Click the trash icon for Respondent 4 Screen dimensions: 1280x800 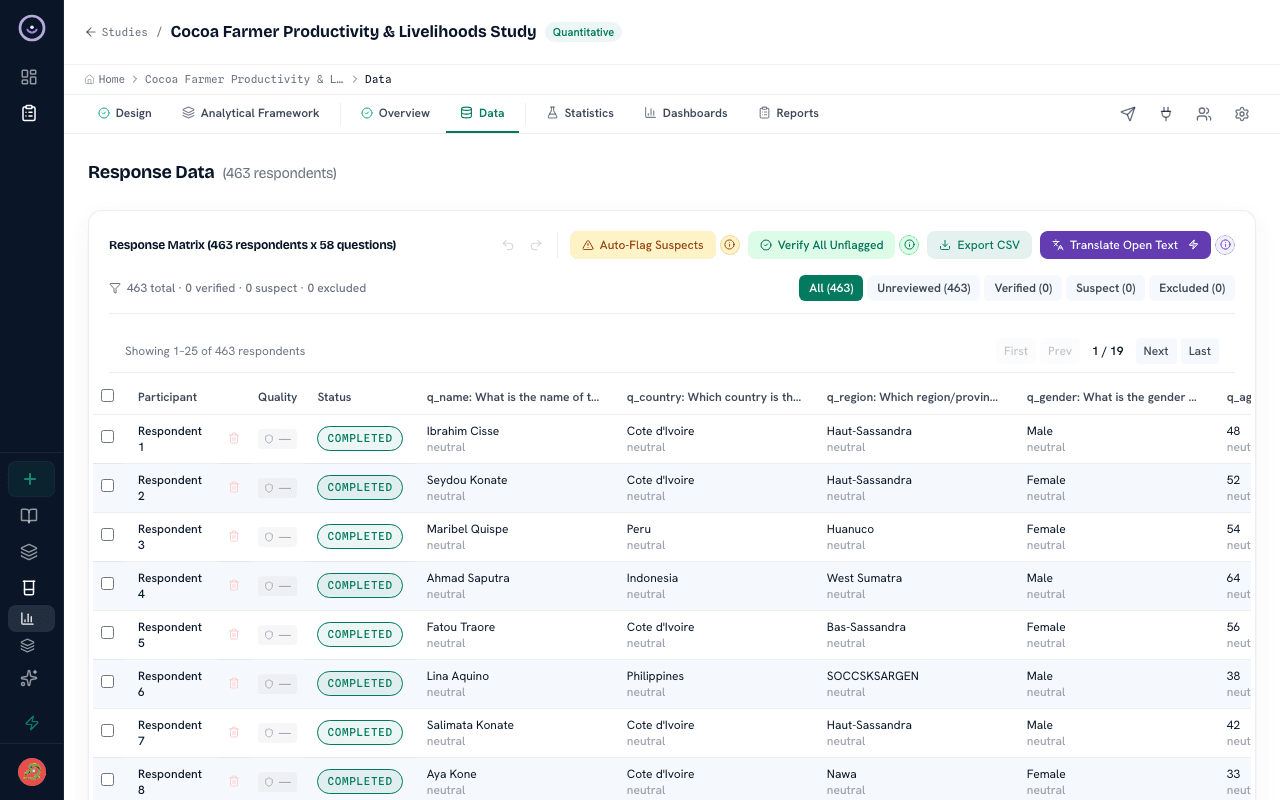(234, 585)
